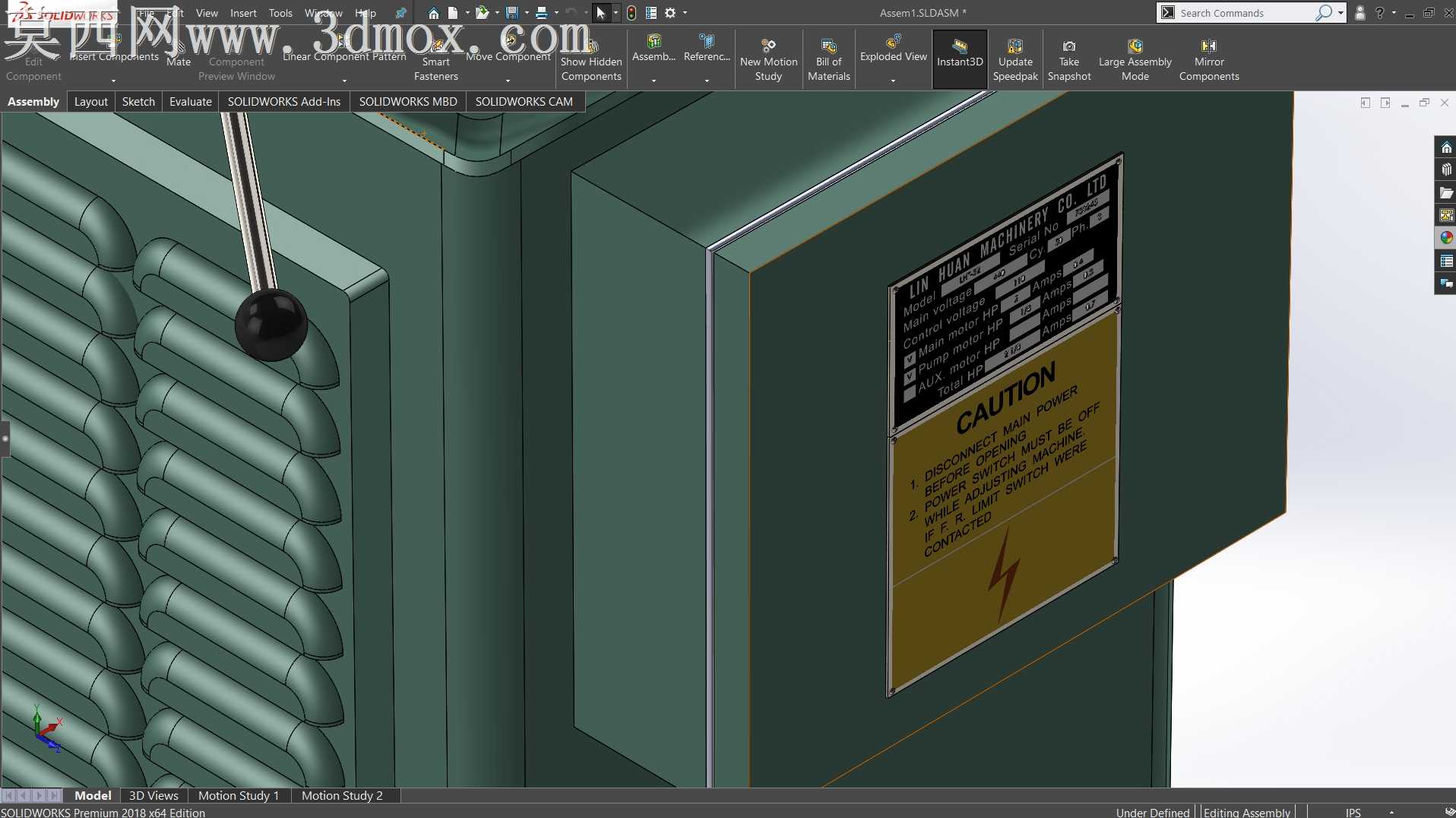Choose the Select cursor tool

[x=601, y=13]
